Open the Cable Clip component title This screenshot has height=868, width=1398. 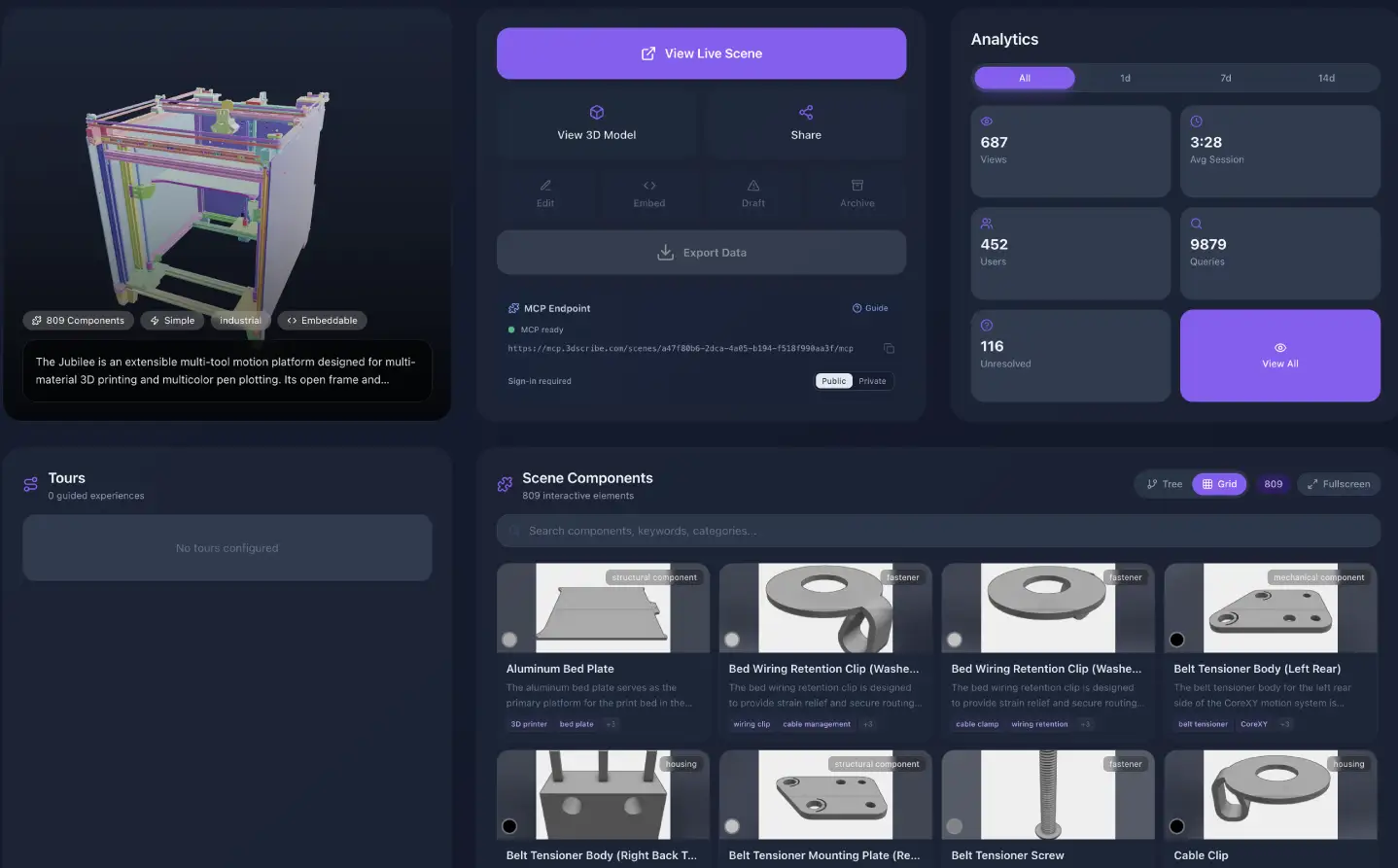[1201, 855]
